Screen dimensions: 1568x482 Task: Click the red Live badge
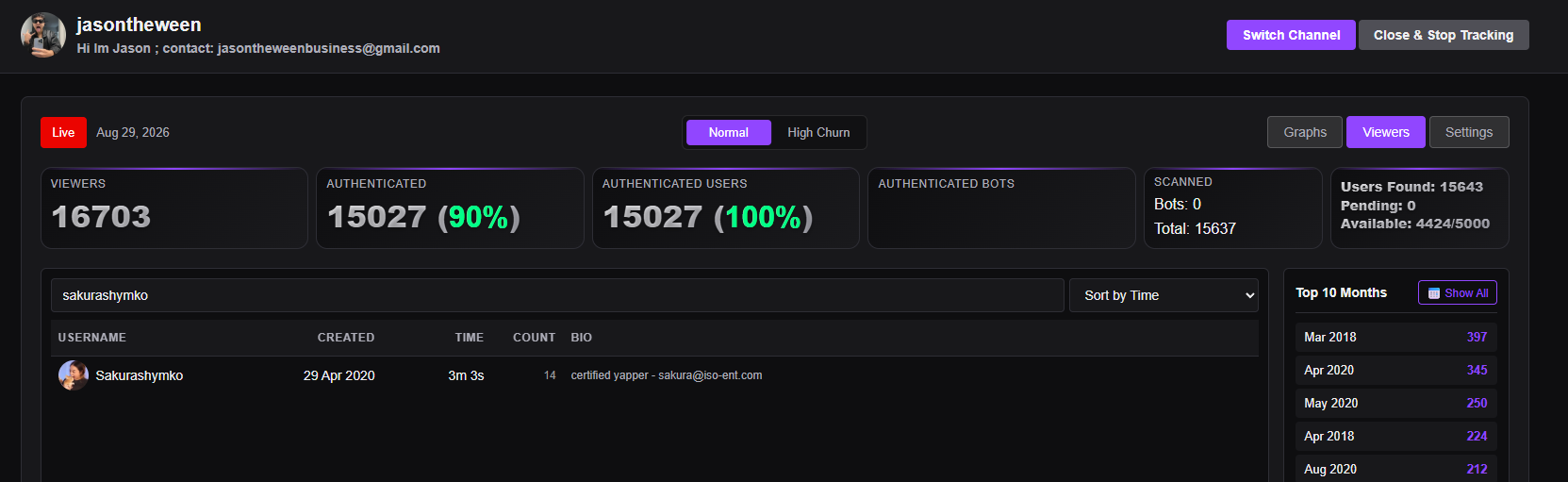[63, 133]
